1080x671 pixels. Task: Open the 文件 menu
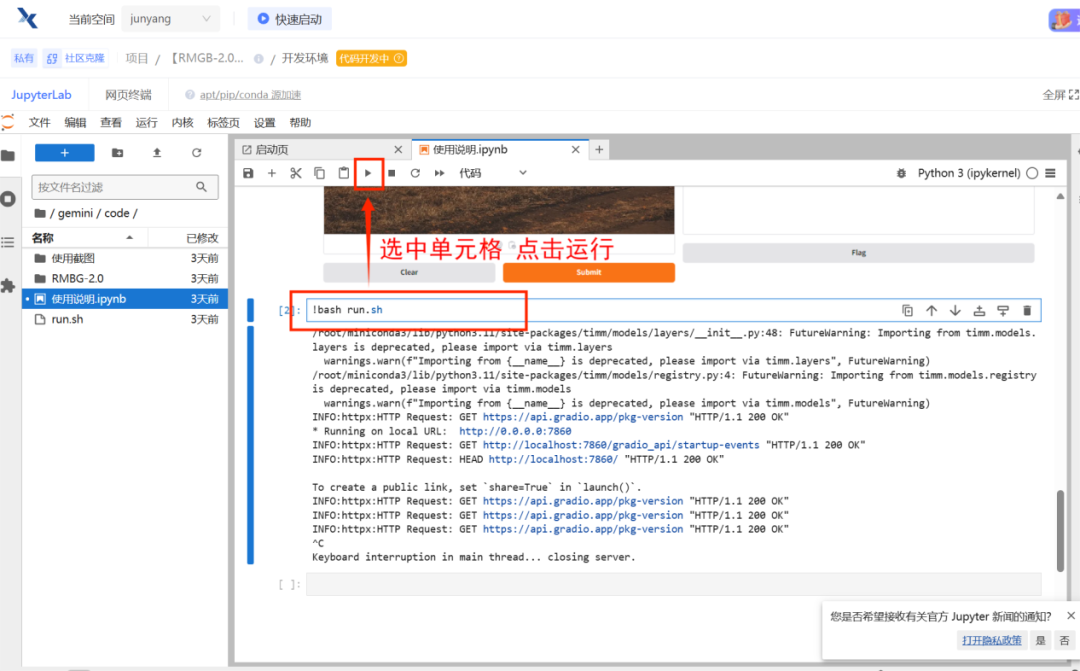click(39, 123)
